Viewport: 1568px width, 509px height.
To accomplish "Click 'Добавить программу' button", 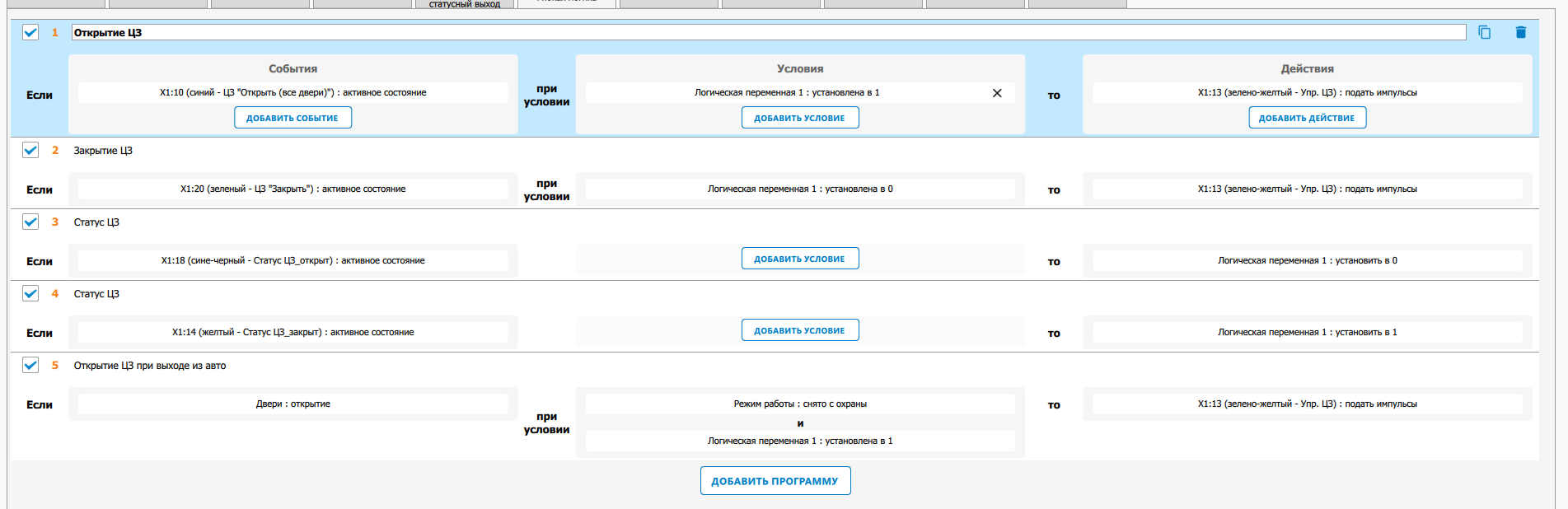I will (775, 481).
